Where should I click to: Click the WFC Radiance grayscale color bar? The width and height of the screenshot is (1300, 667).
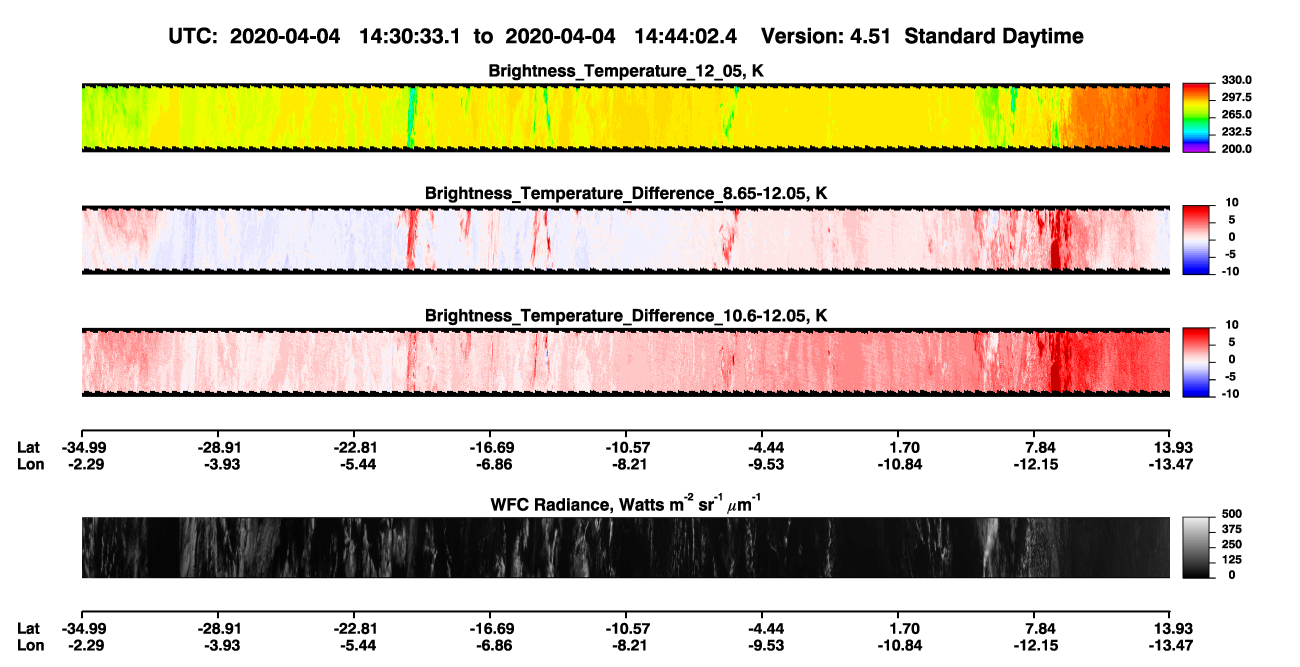click(x=1196, y=546)
